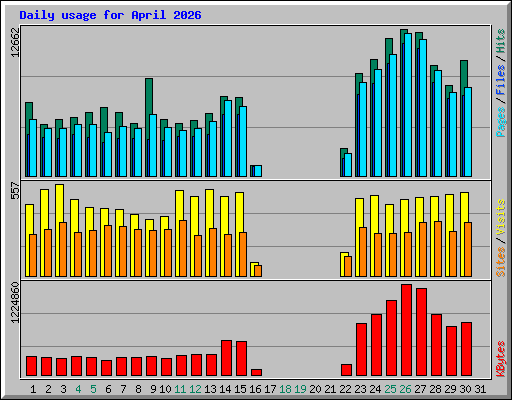Image resolution: width=512 pixels, height=400 pixels.
Task: Click the blue "Files" legend label
Action: pyautogui.click(x=501, y=80)
